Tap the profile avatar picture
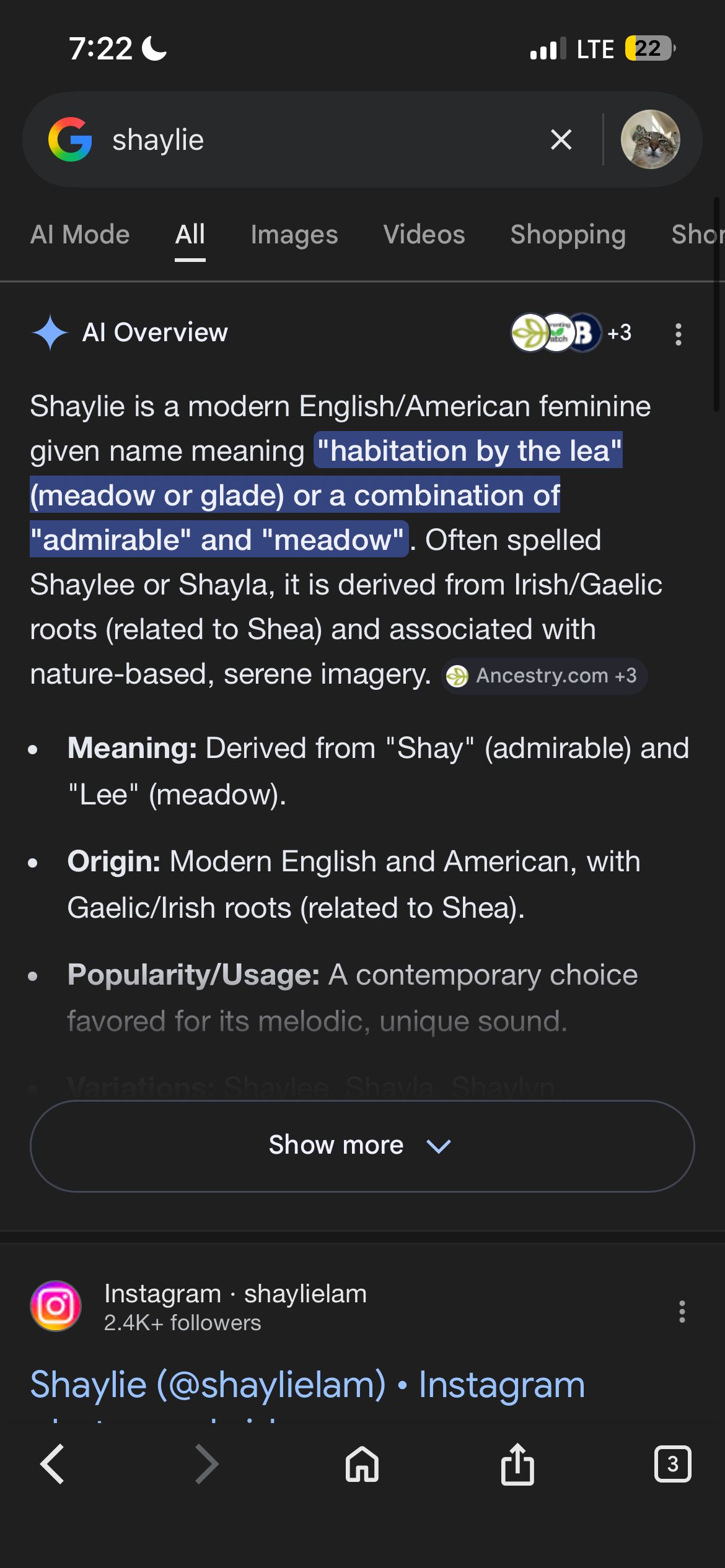 point(650,140)
